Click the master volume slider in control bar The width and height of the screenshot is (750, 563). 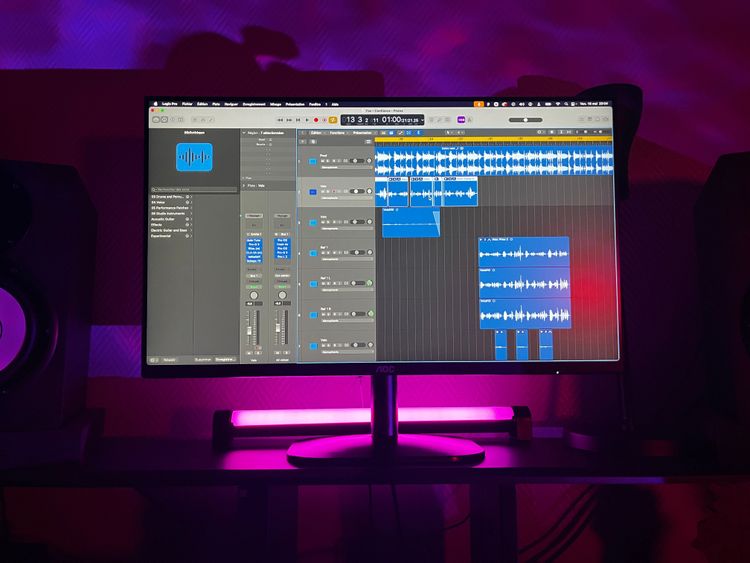coord(526,120)
